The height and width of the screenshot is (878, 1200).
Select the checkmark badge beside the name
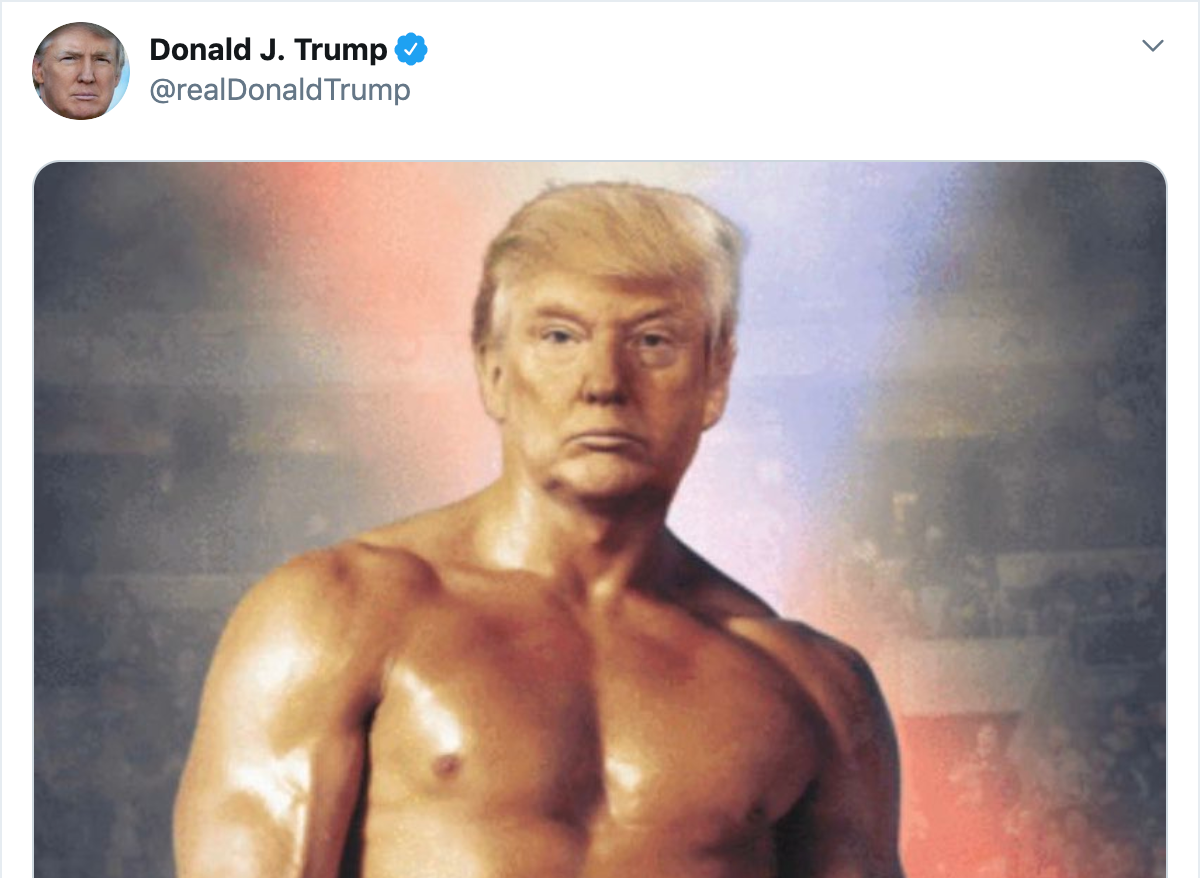(411, 49)
